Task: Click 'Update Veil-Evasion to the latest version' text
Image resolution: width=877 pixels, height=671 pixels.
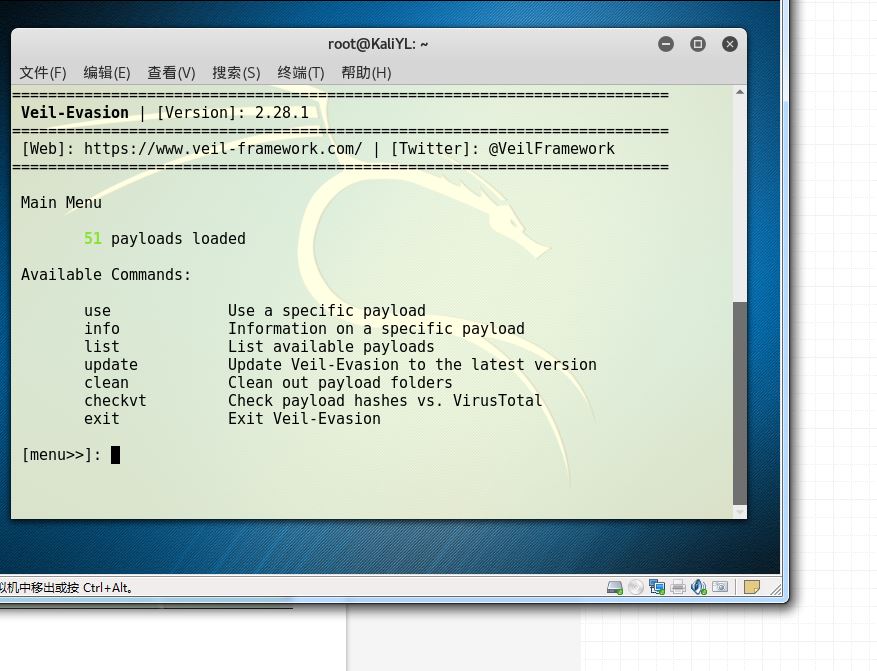Action: point(412,365)
